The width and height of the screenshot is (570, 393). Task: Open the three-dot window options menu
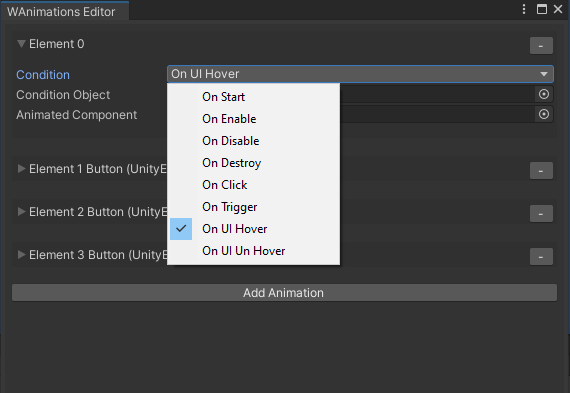click(524, 9)
